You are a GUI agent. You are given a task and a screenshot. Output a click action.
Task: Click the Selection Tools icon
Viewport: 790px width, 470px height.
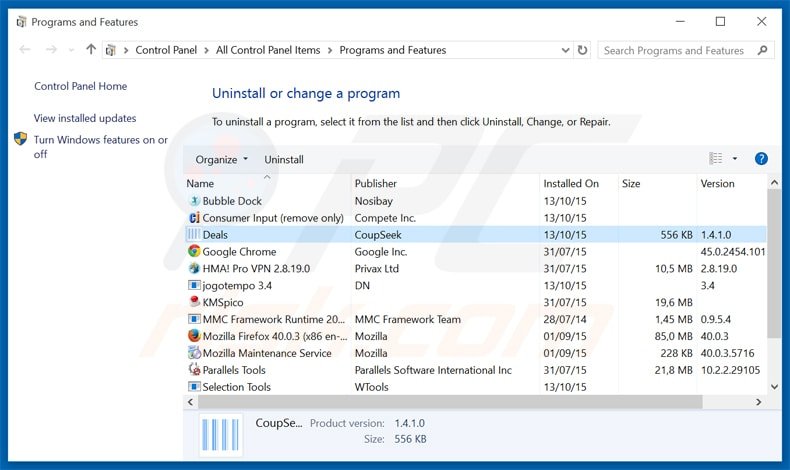click(194, 386)
